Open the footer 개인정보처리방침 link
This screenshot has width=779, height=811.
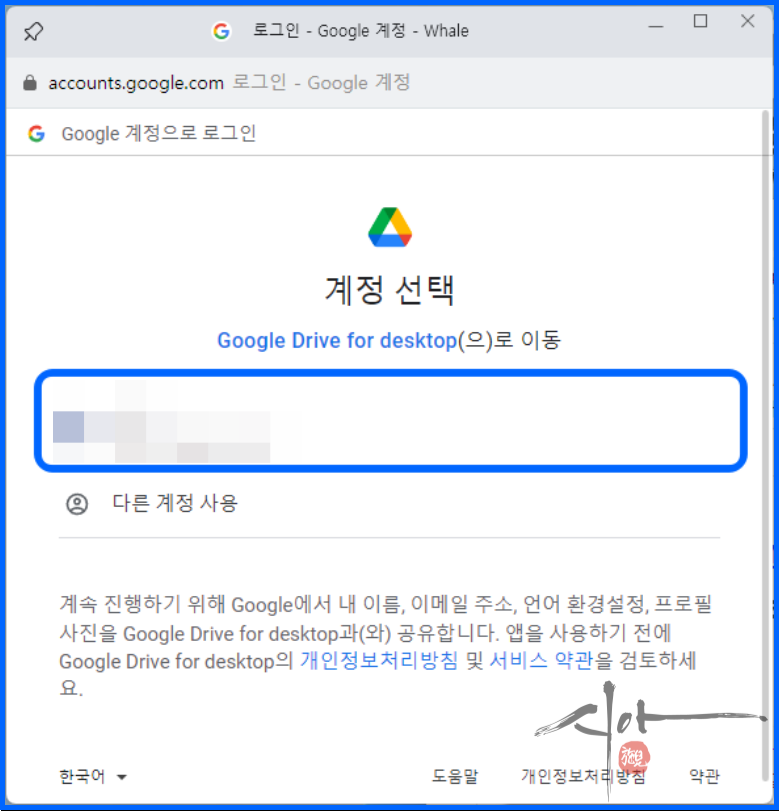click(583, 776)
